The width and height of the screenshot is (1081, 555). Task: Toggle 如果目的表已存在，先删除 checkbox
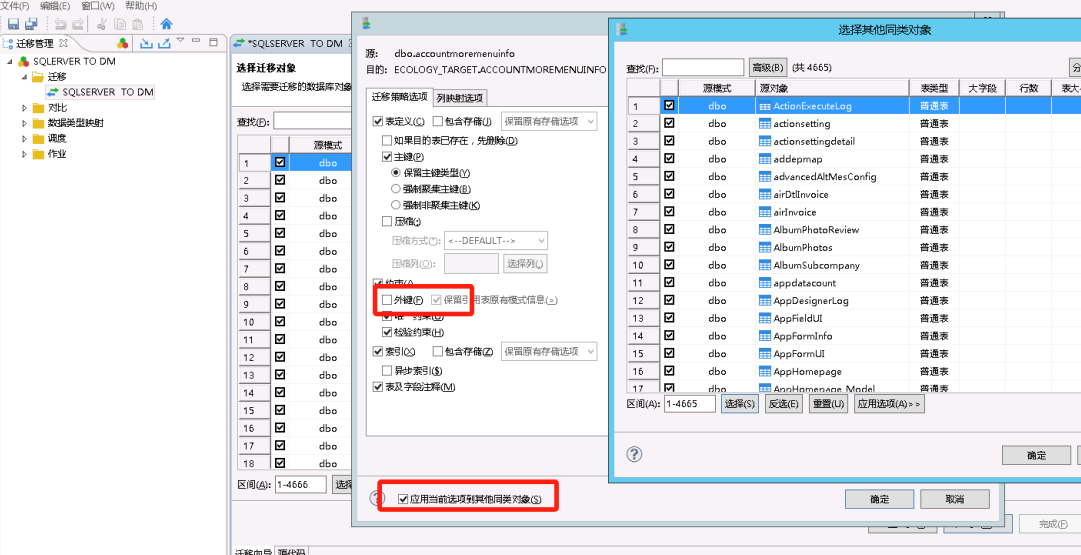387,141
